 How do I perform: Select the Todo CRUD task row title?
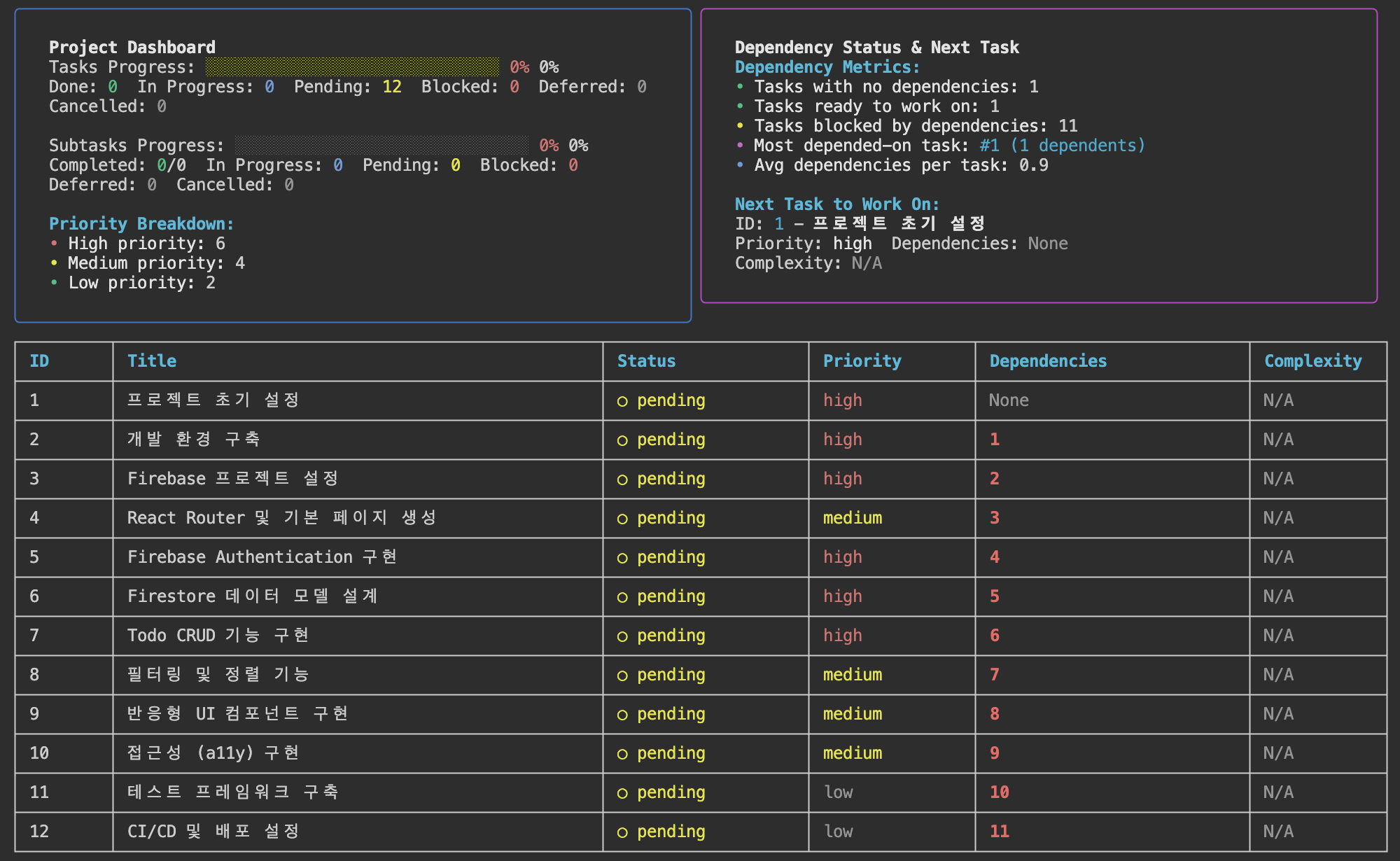(218, 636)
